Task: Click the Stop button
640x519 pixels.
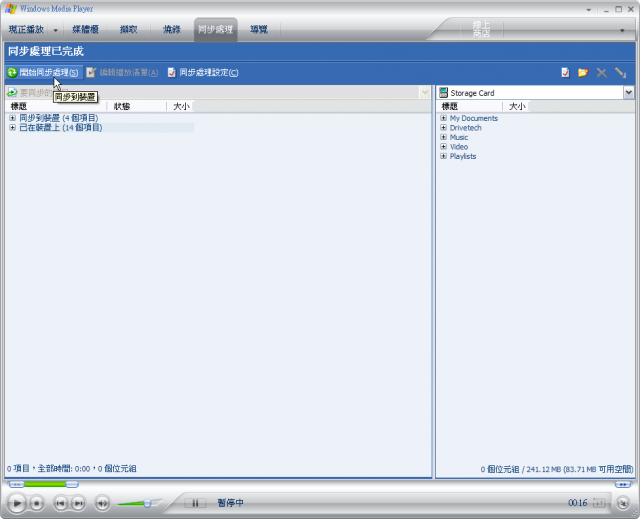Action: coord(37,503)
